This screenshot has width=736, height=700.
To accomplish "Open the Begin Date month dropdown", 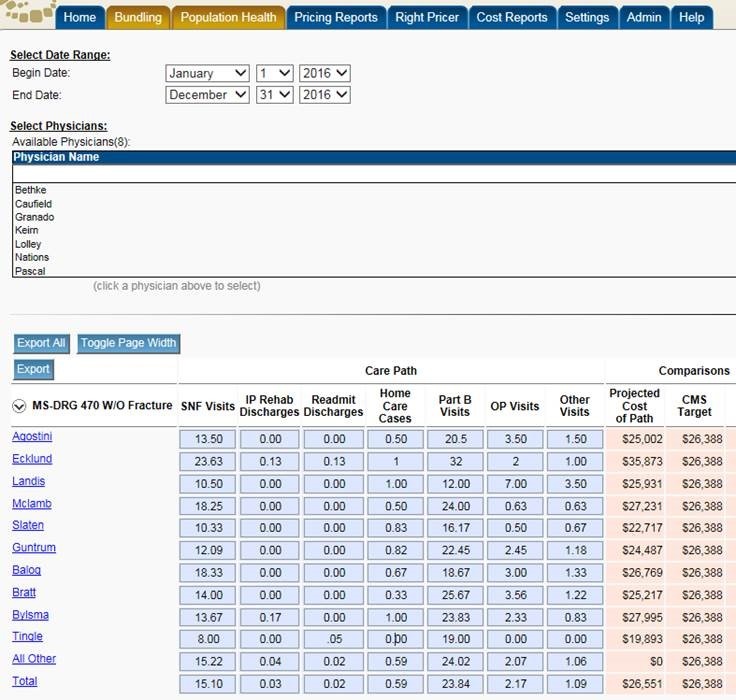I will (x=207, y=73).
